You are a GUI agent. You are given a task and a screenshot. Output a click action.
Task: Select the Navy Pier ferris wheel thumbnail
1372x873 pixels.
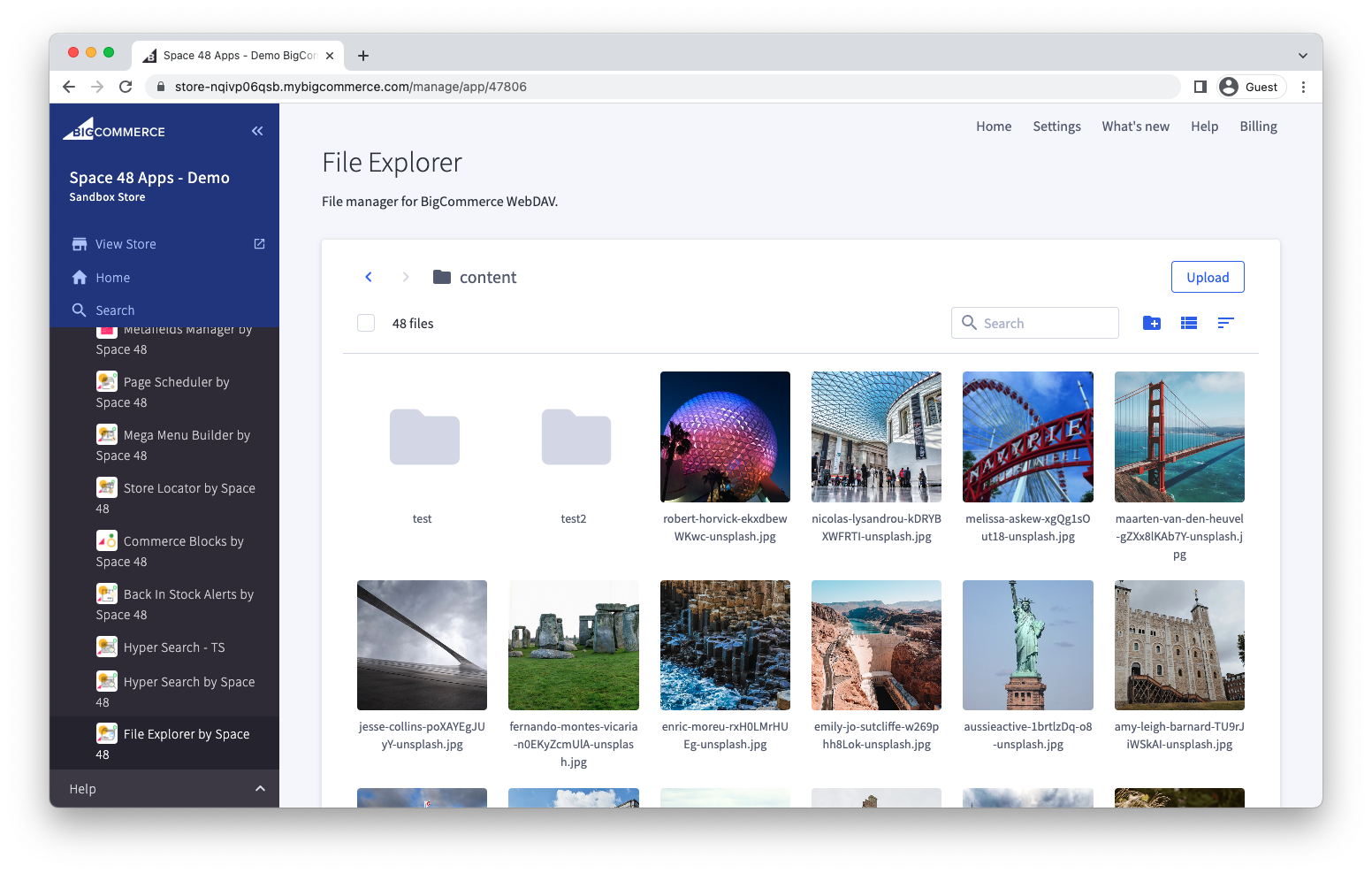pos(1028,437)
